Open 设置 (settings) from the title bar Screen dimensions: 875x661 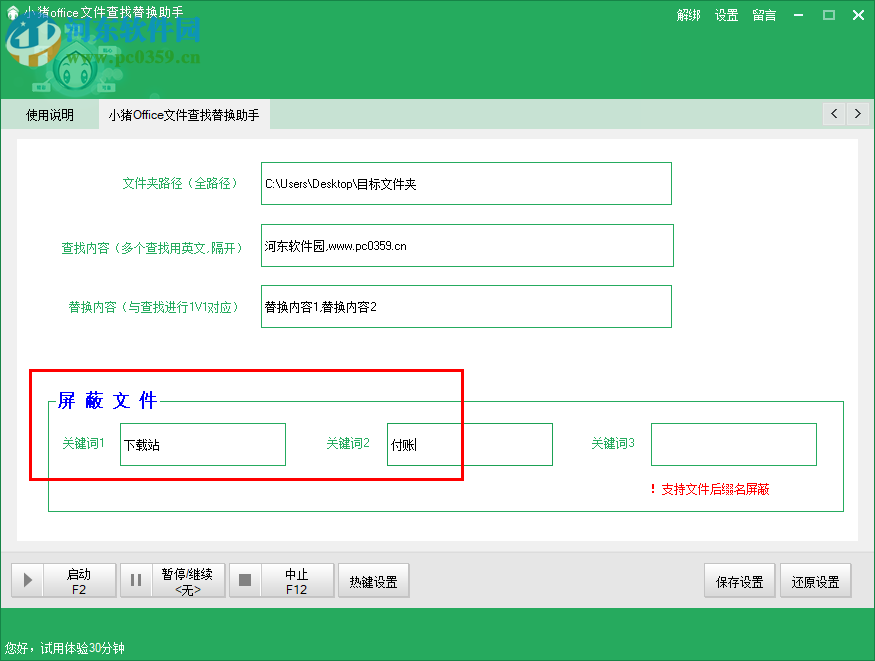point(727,15)
